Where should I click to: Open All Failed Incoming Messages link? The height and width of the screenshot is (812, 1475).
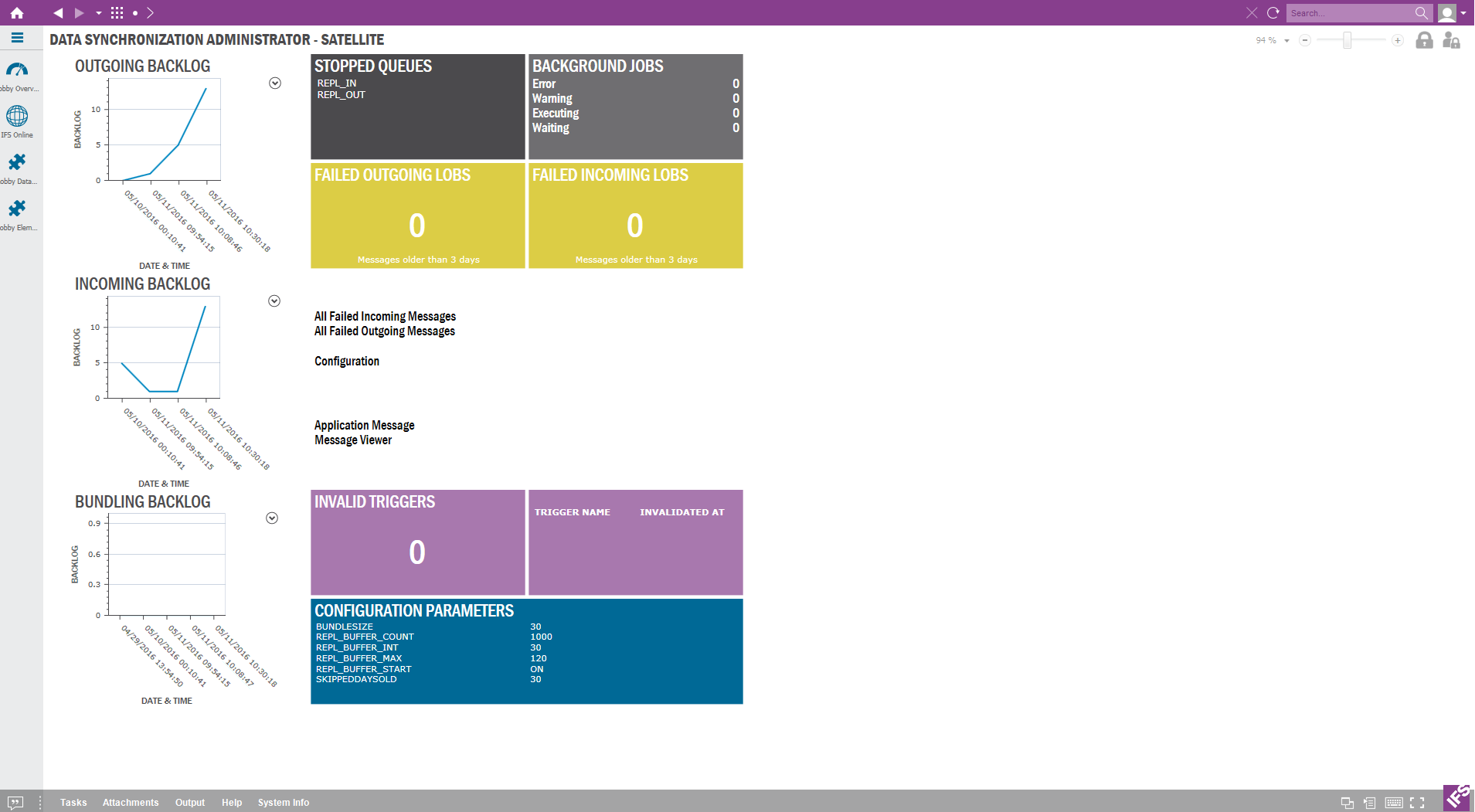tap(385, 317)
